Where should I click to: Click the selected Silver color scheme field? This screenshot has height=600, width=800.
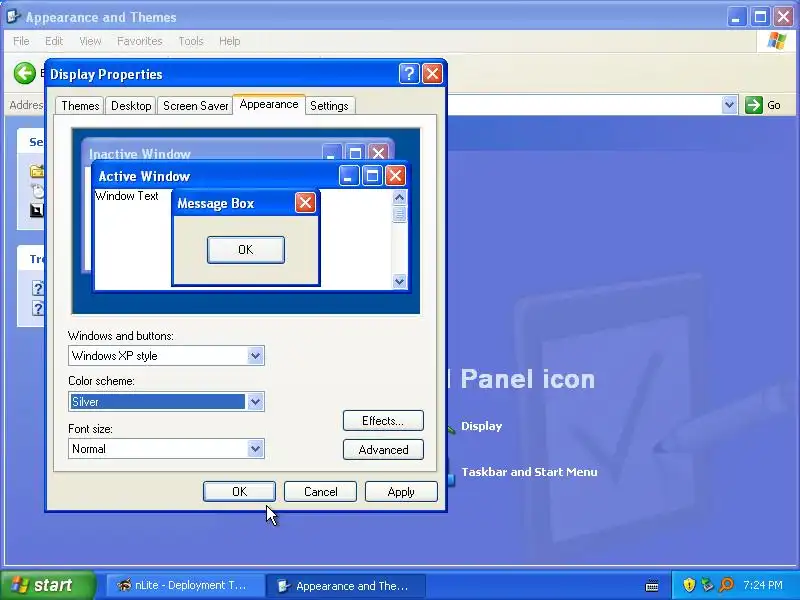coord(157,402)
